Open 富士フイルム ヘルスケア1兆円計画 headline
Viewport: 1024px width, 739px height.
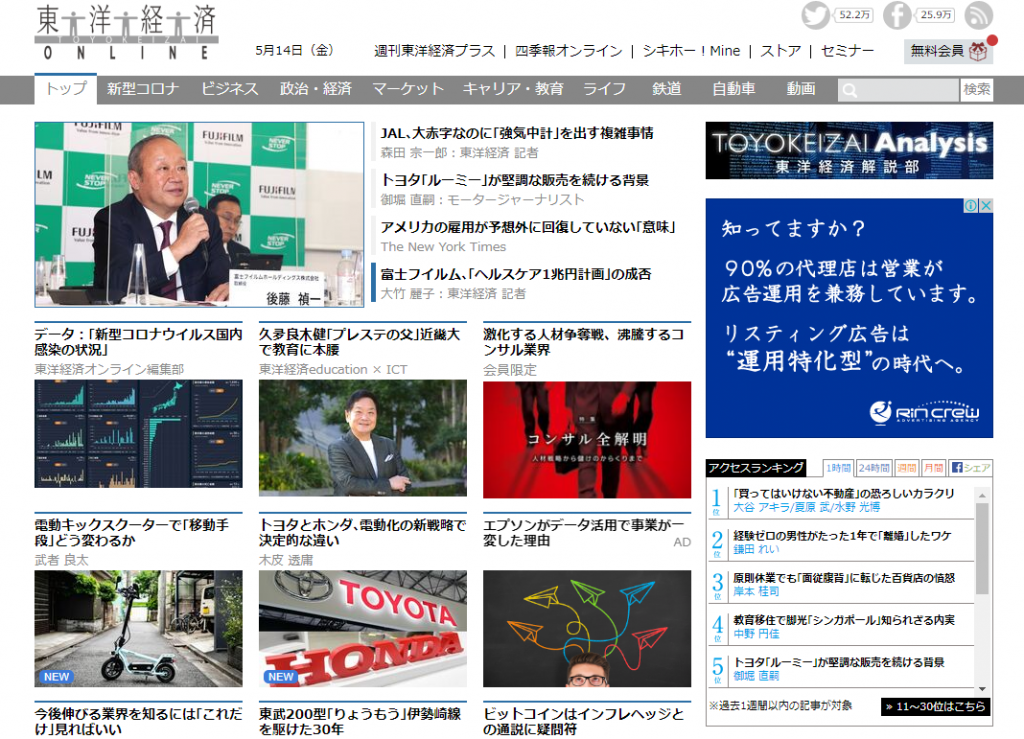point(516,274)
